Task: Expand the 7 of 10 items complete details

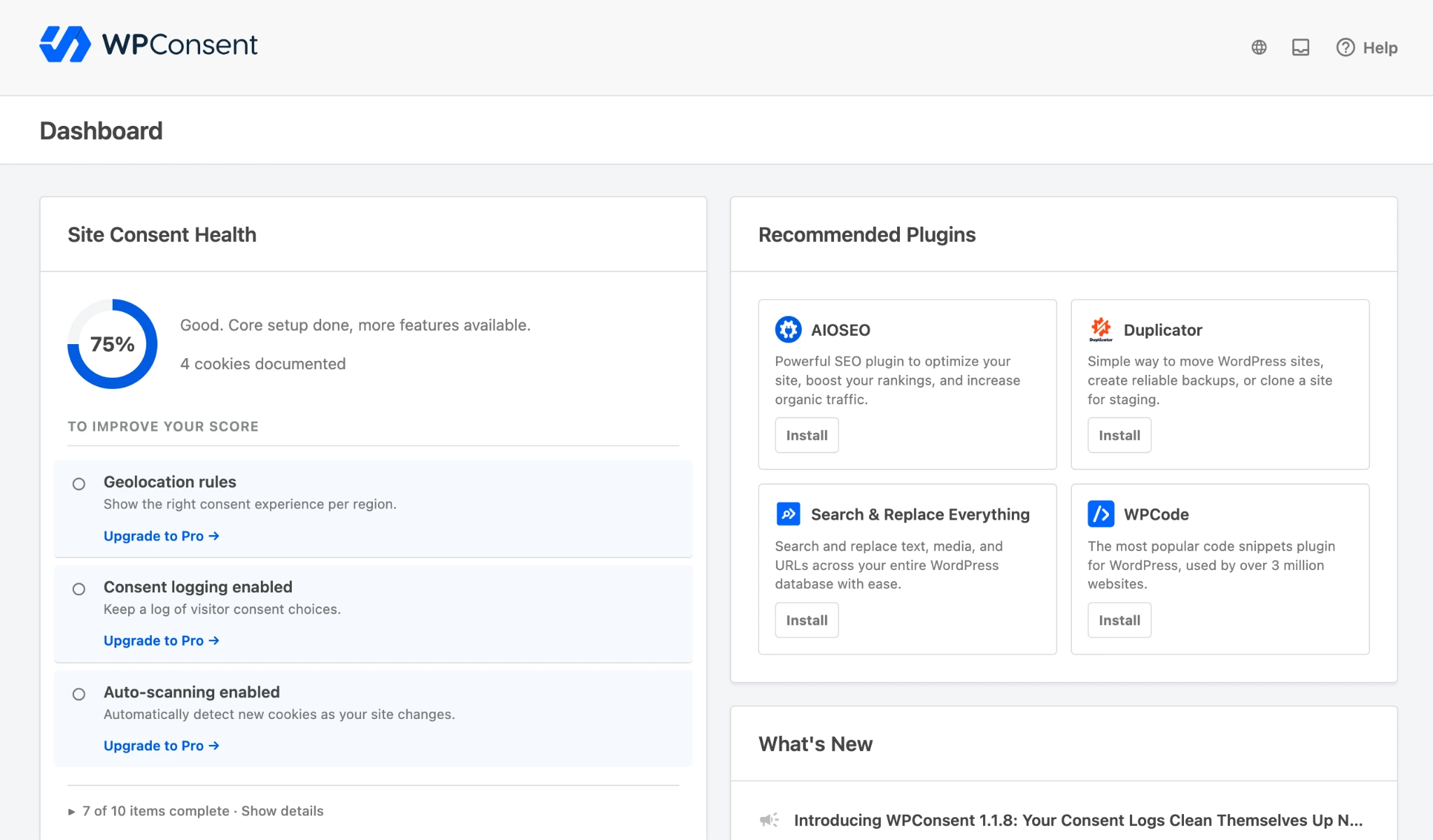Action: click(x=196, y=811)
